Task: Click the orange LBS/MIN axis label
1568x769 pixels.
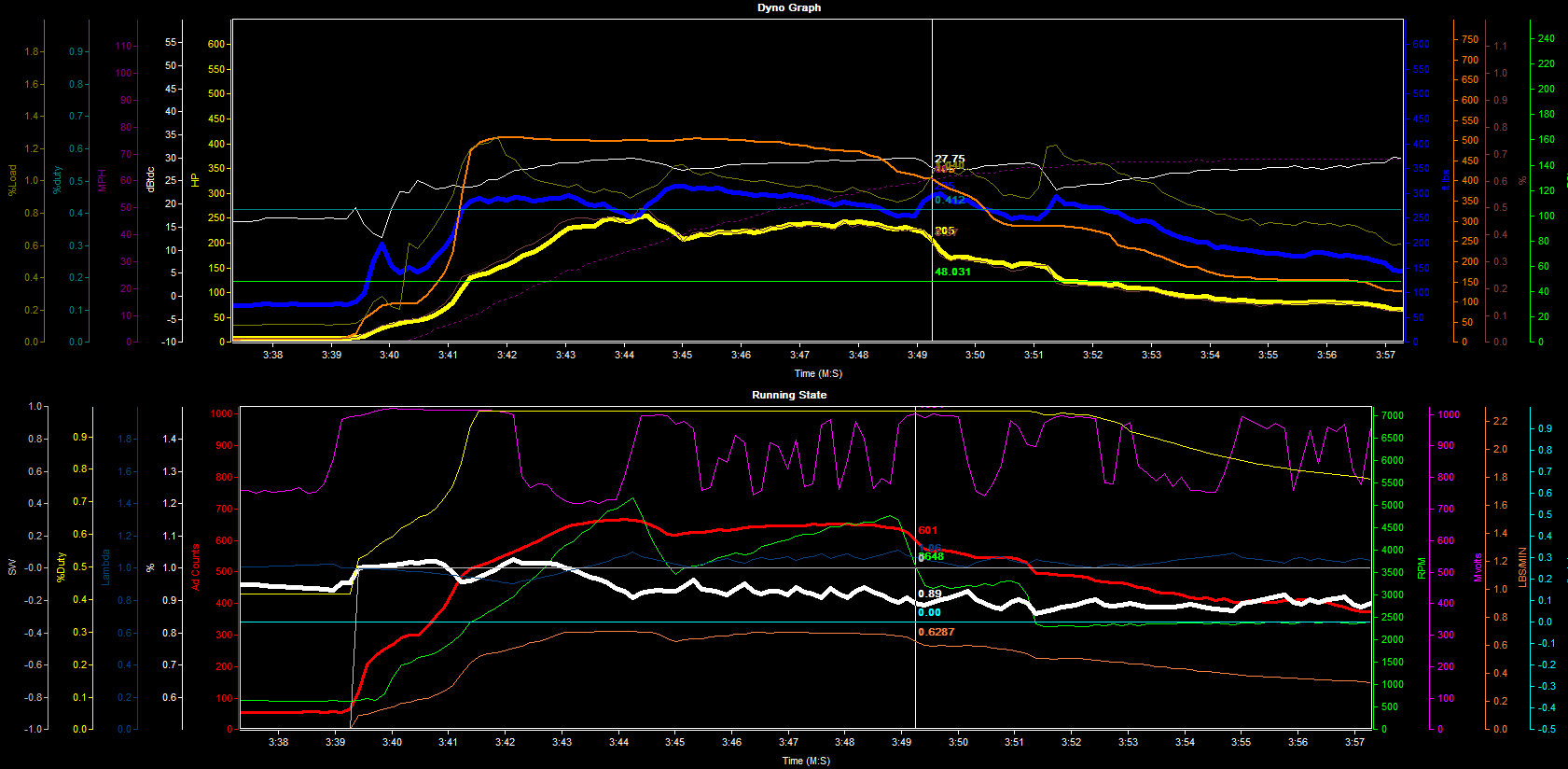Action: pyautogui.click(x=1522, y=567)
